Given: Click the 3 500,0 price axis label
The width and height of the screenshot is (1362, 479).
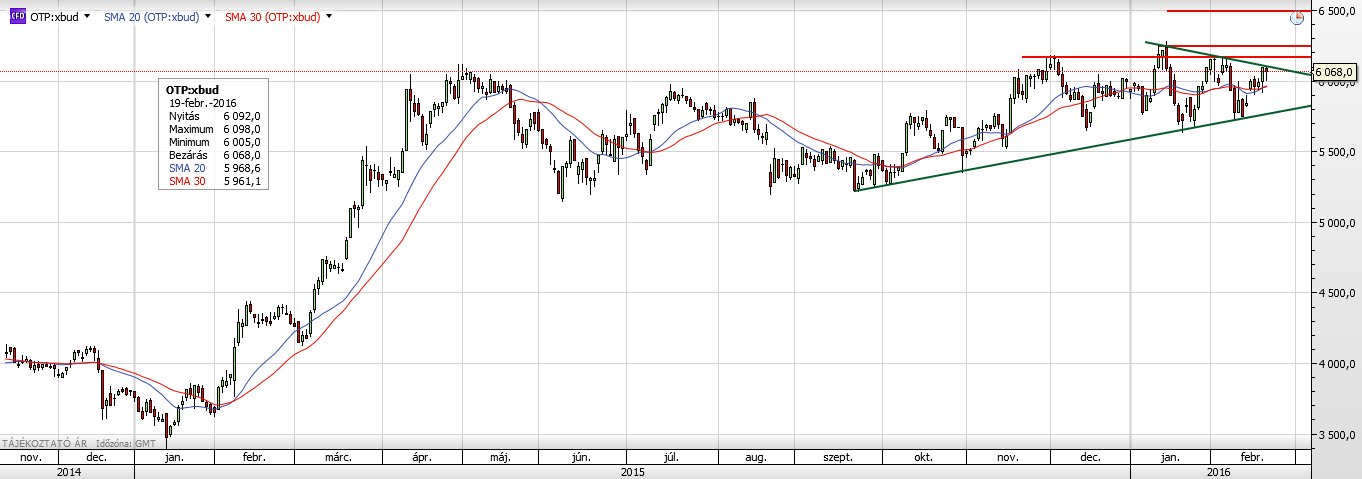Looking at the screenshot, I should [1338, 436].
